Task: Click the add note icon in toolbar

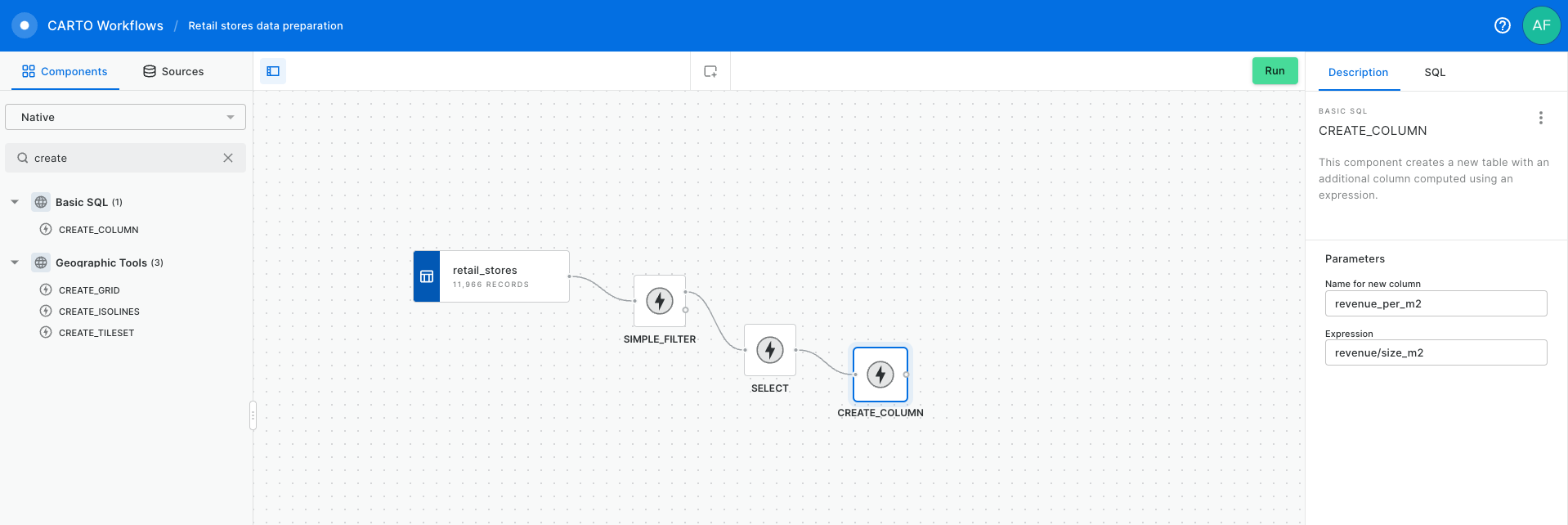Action: tap(710, 71)
